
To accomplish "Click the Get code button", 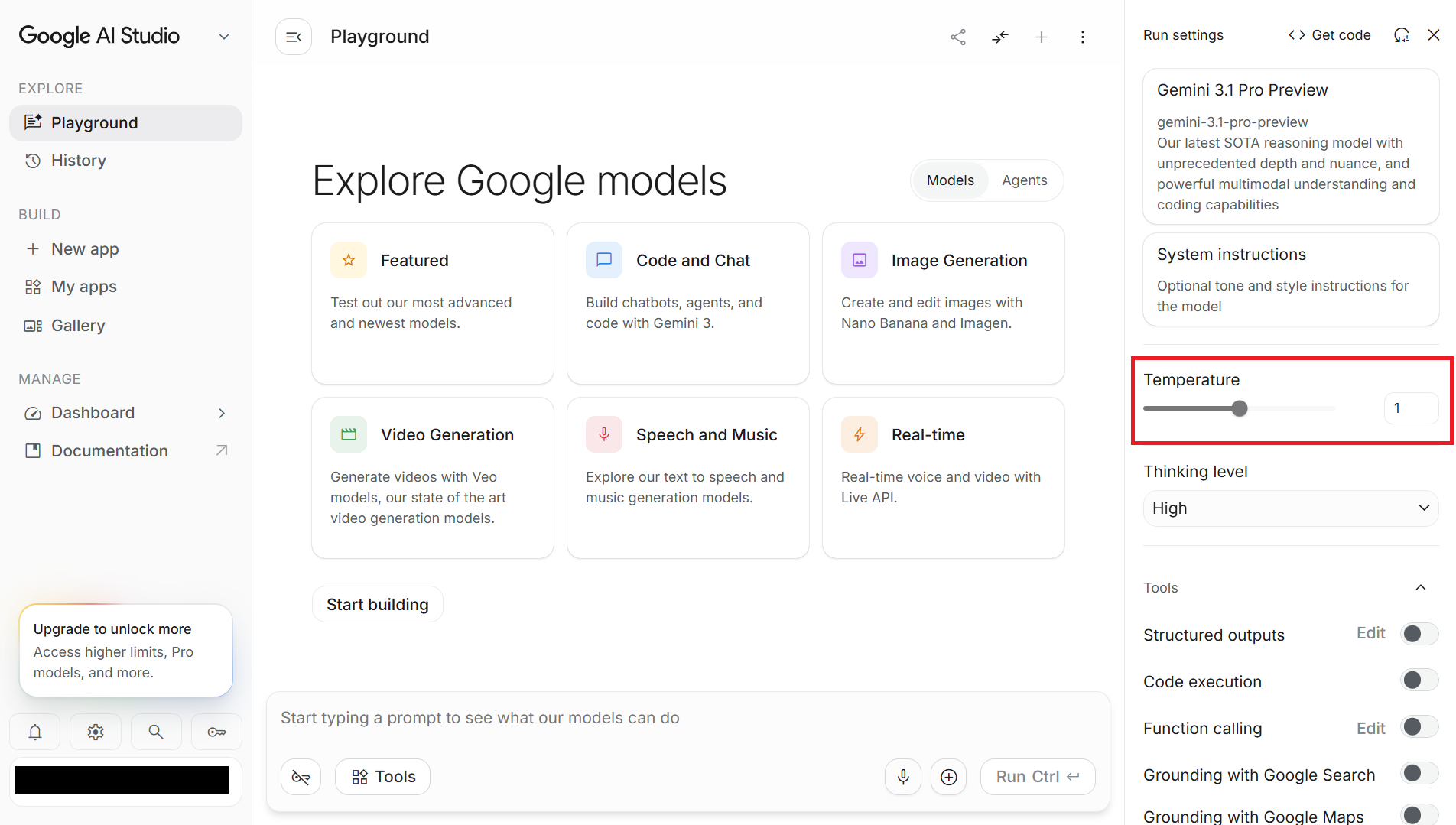I will 1330,35.
